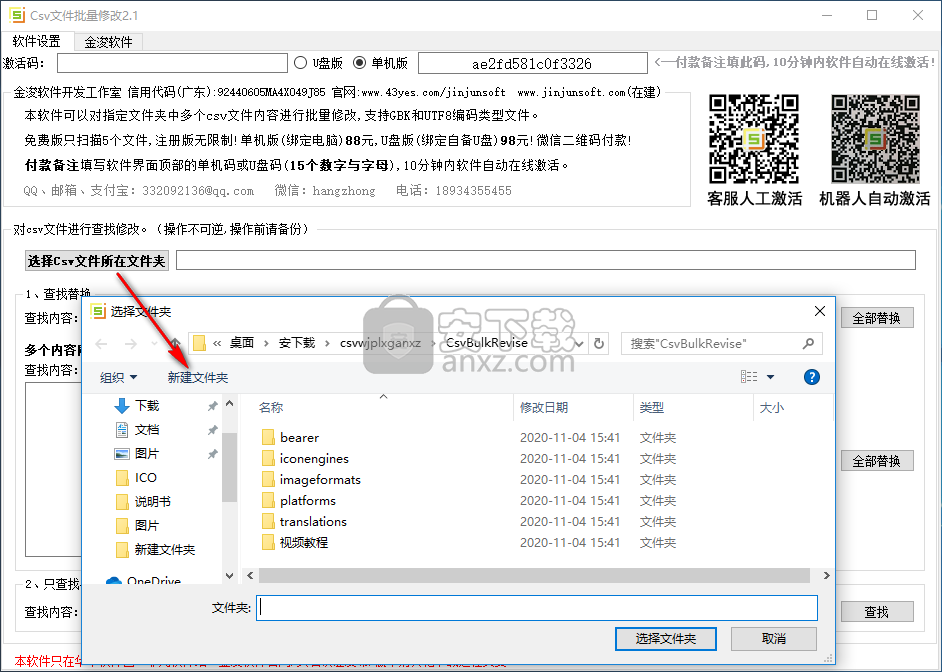The width and height of the screenshot is (942, 672).
Task: Select OneDrive in the navigation pane
Action: (153, 580)
